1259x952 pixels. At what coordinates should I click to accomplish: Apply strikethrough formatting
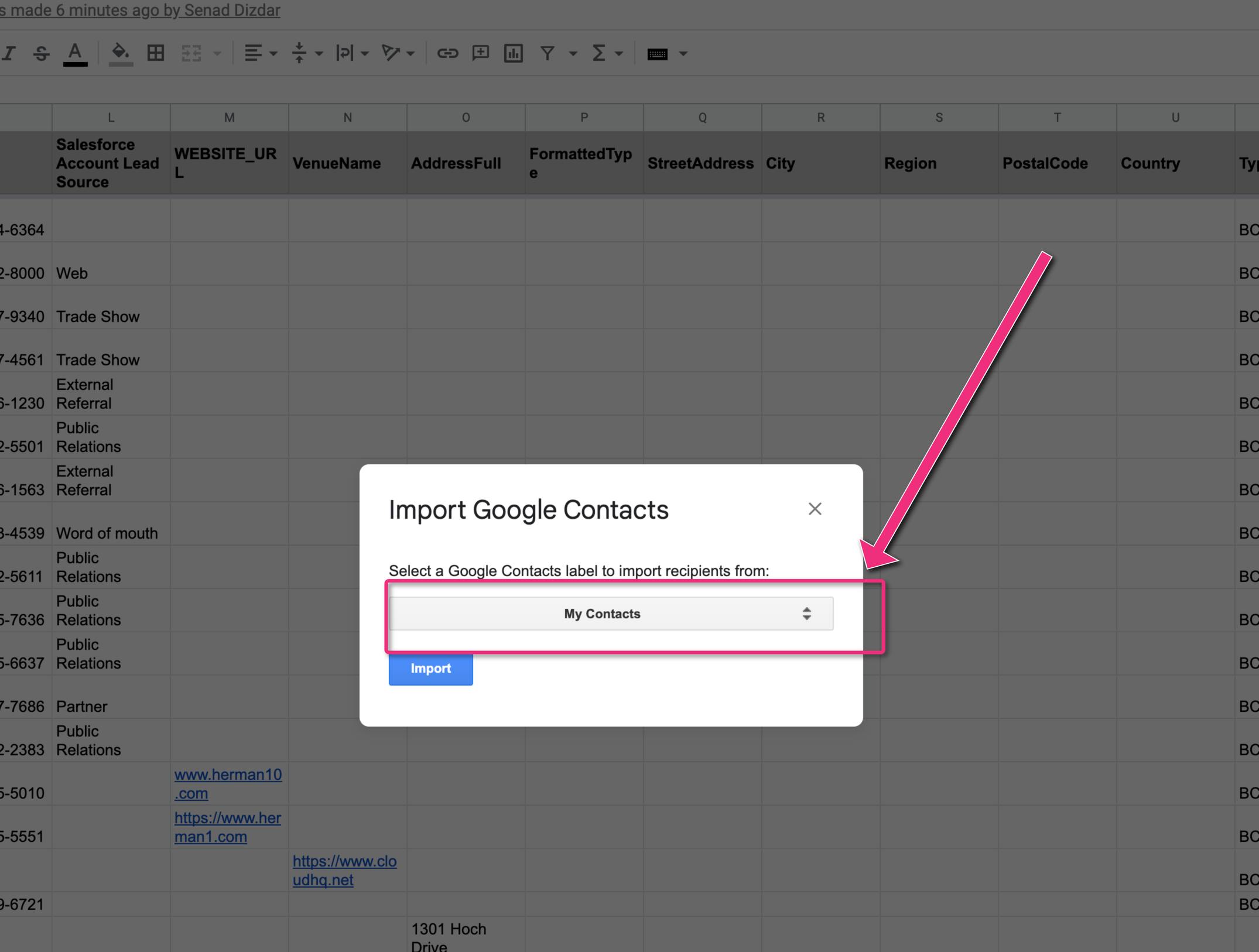41,53
